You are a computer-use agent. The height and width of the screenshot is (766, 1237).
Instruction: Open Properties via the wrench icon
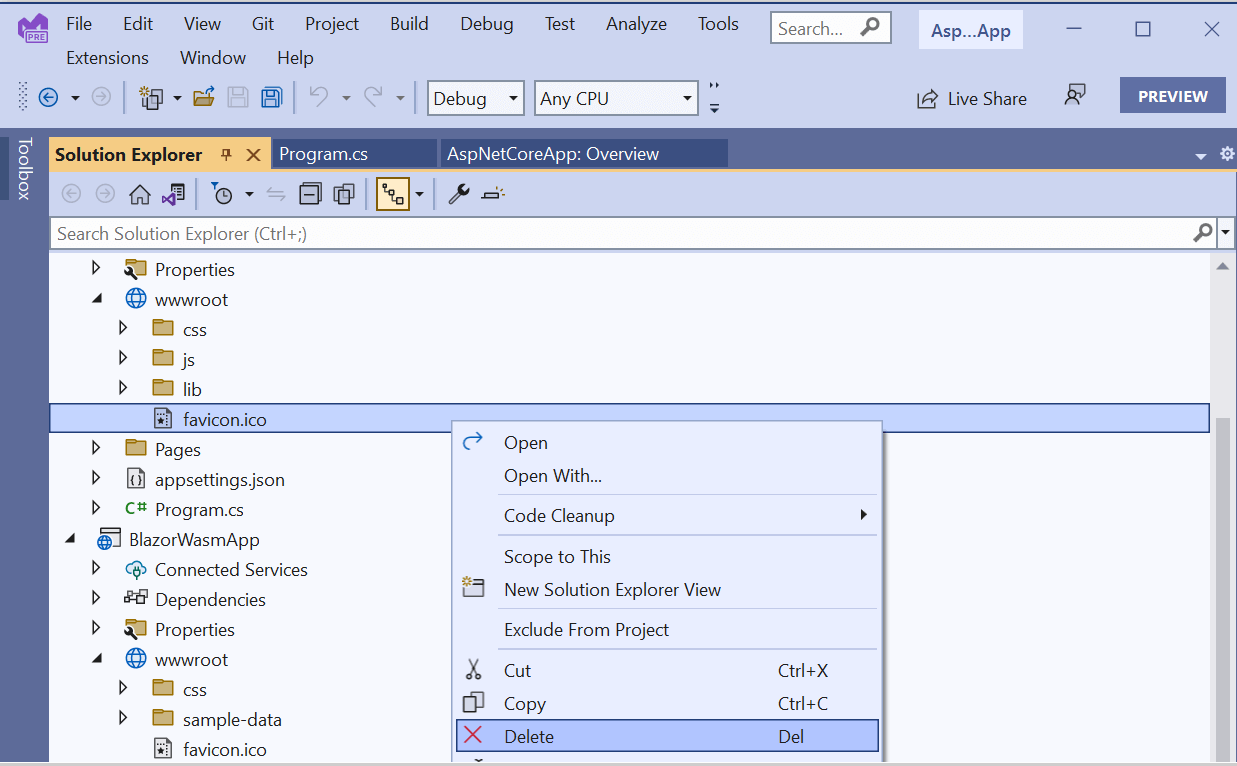pos(459,194)
